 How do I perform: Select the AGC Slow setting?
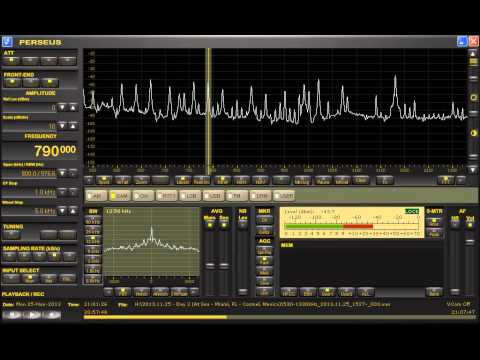click(264, 281)
